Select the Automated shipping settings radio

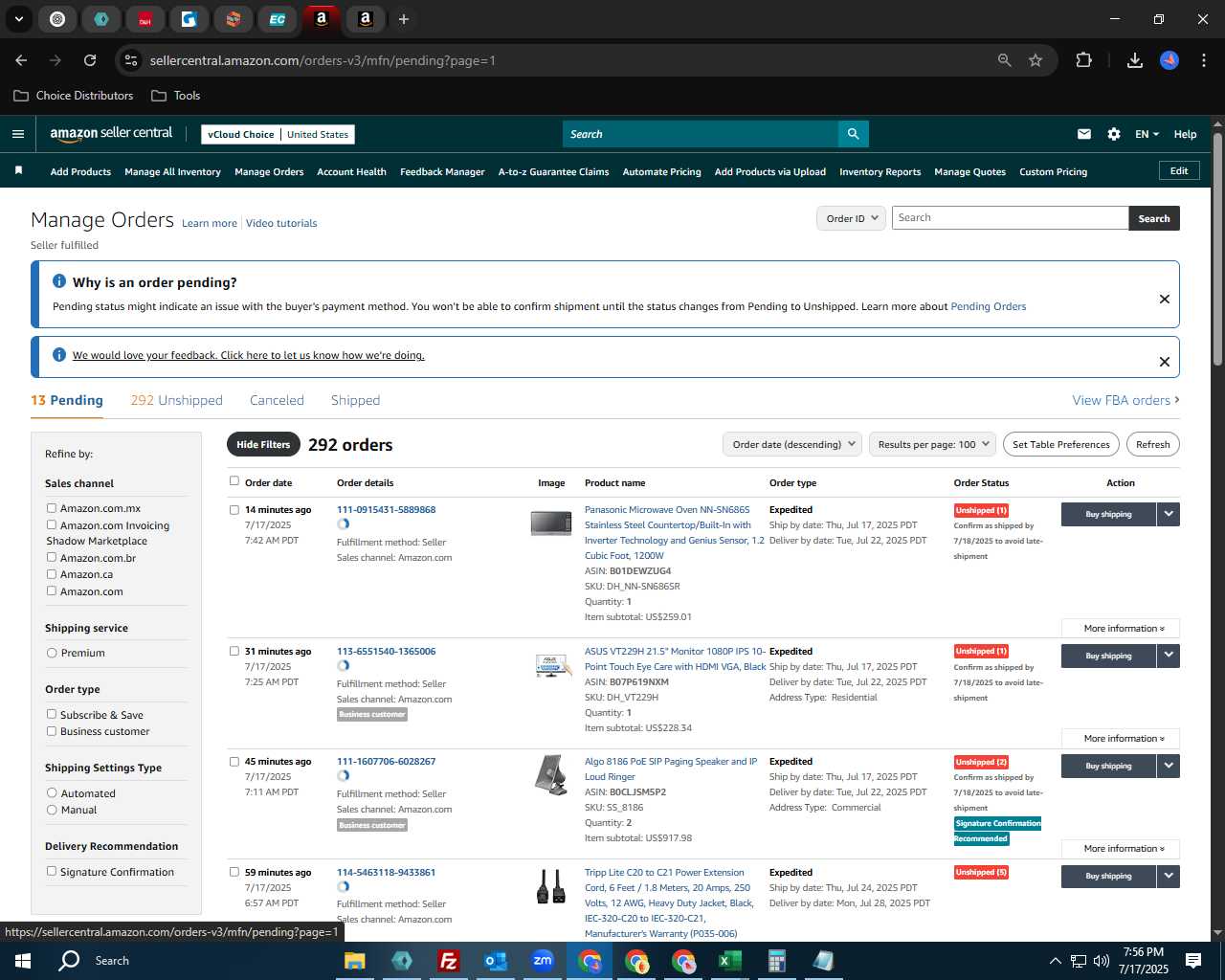point(52,792)
